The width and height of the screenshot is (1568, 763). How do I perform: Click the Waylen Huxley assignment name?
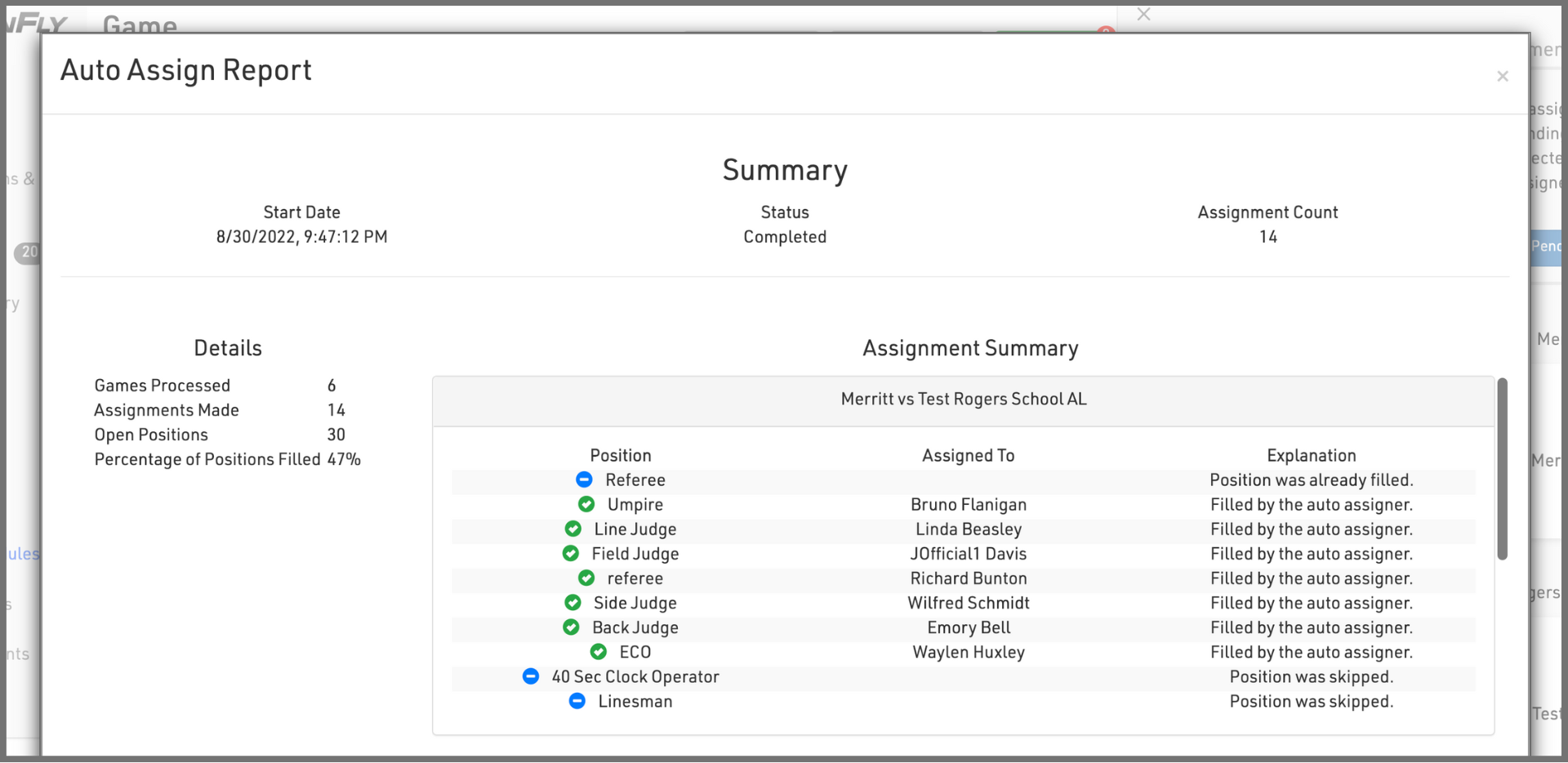pos(968,652)
